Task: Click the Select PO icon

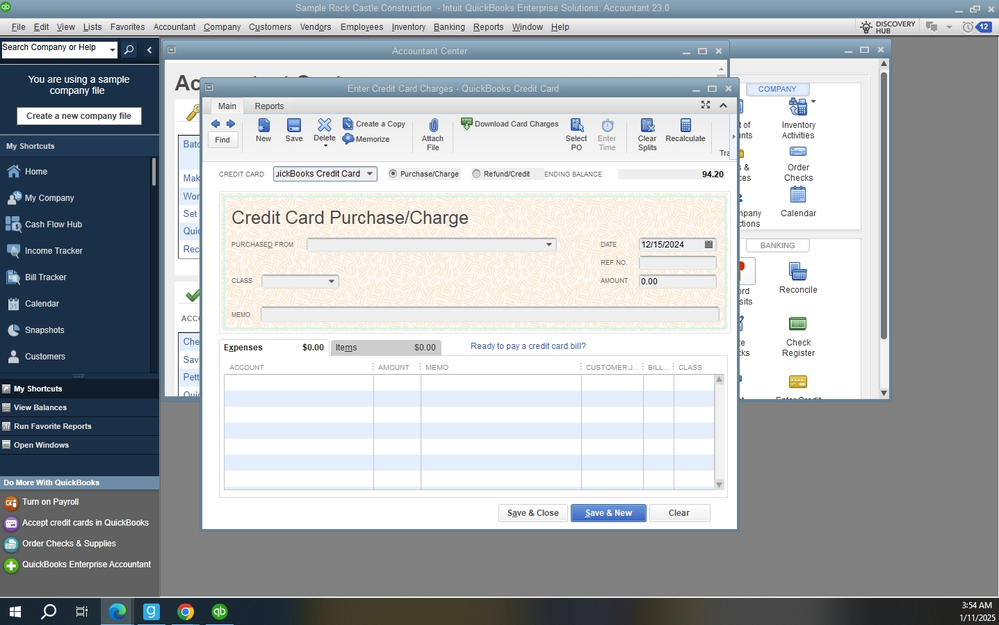Action: 577,126
